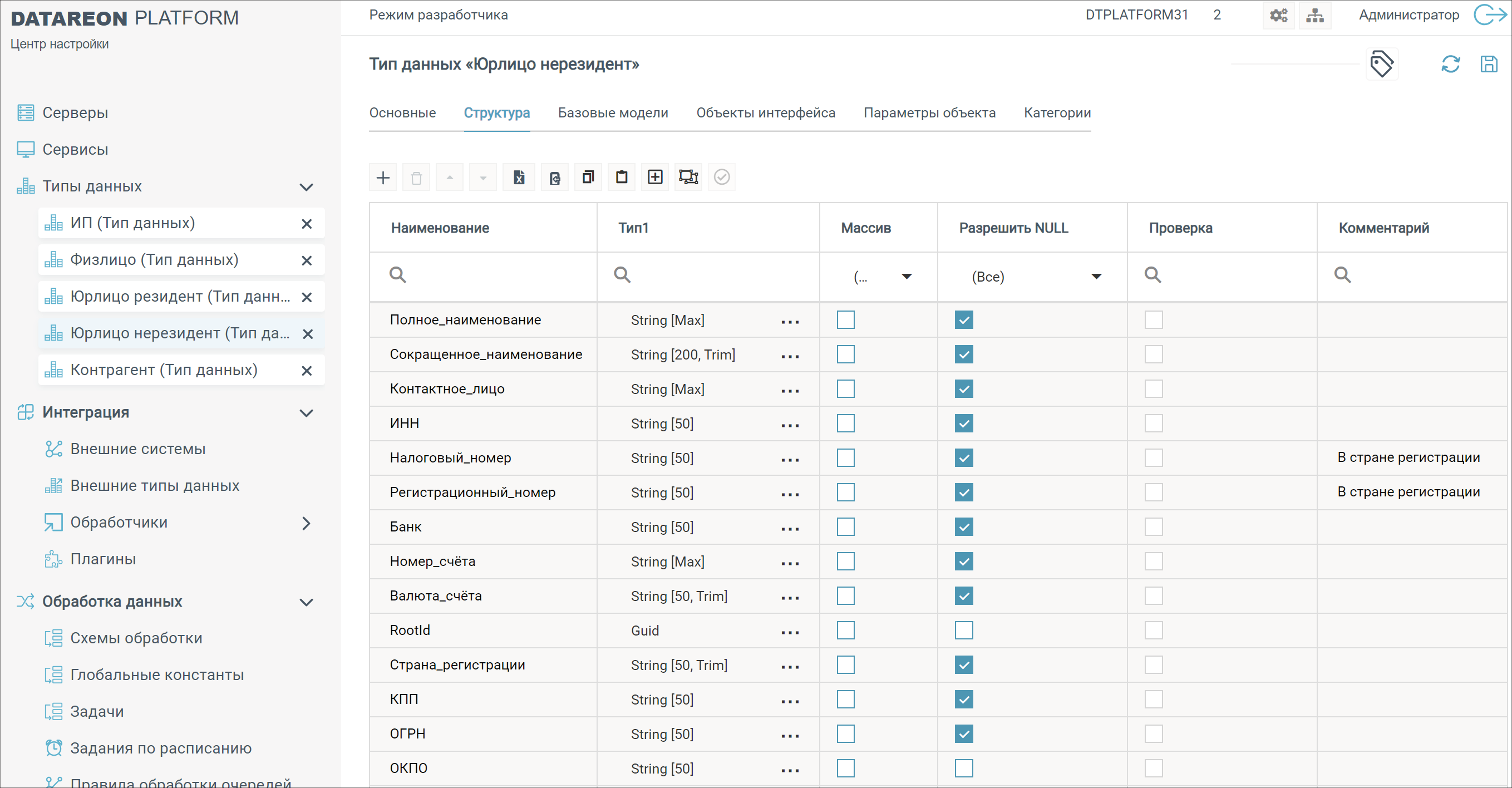Open the Разрешить NULL filter dropdown
Image resolution: width=1512 pixels, height=788 pixels.
[x=1095, y=277]
